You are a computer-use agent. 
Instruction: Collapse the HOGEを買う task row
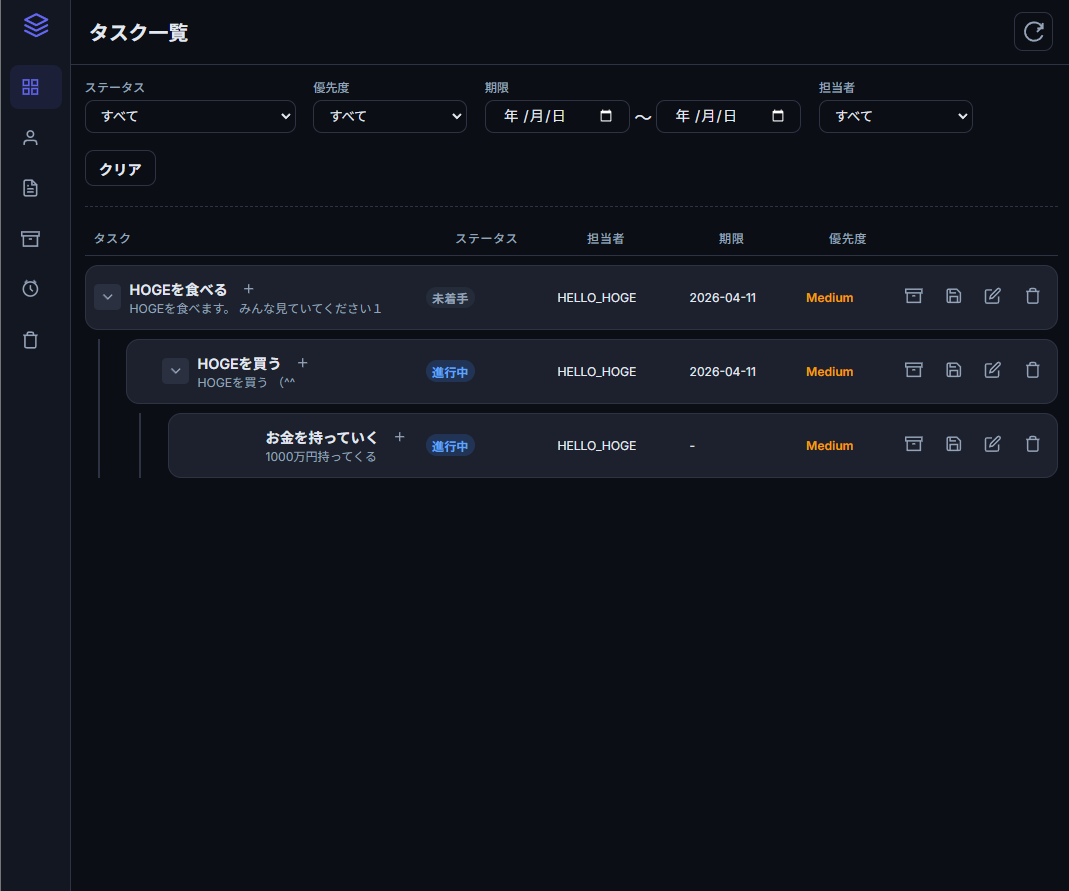click(175, 371)
